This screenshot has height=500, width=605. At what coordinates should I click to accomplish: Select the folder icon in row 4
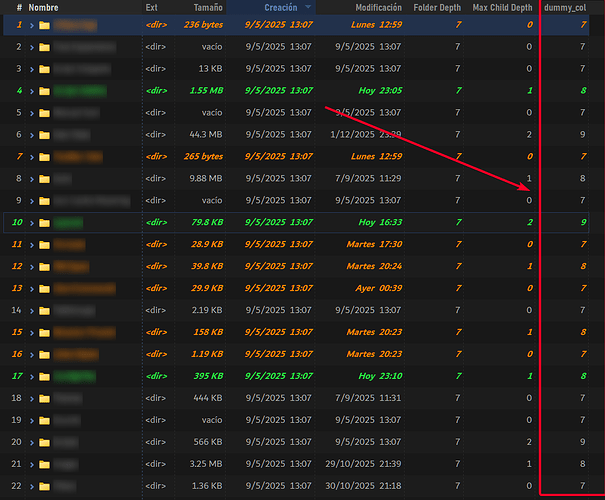pyautogui.click(x=44, y=90)
